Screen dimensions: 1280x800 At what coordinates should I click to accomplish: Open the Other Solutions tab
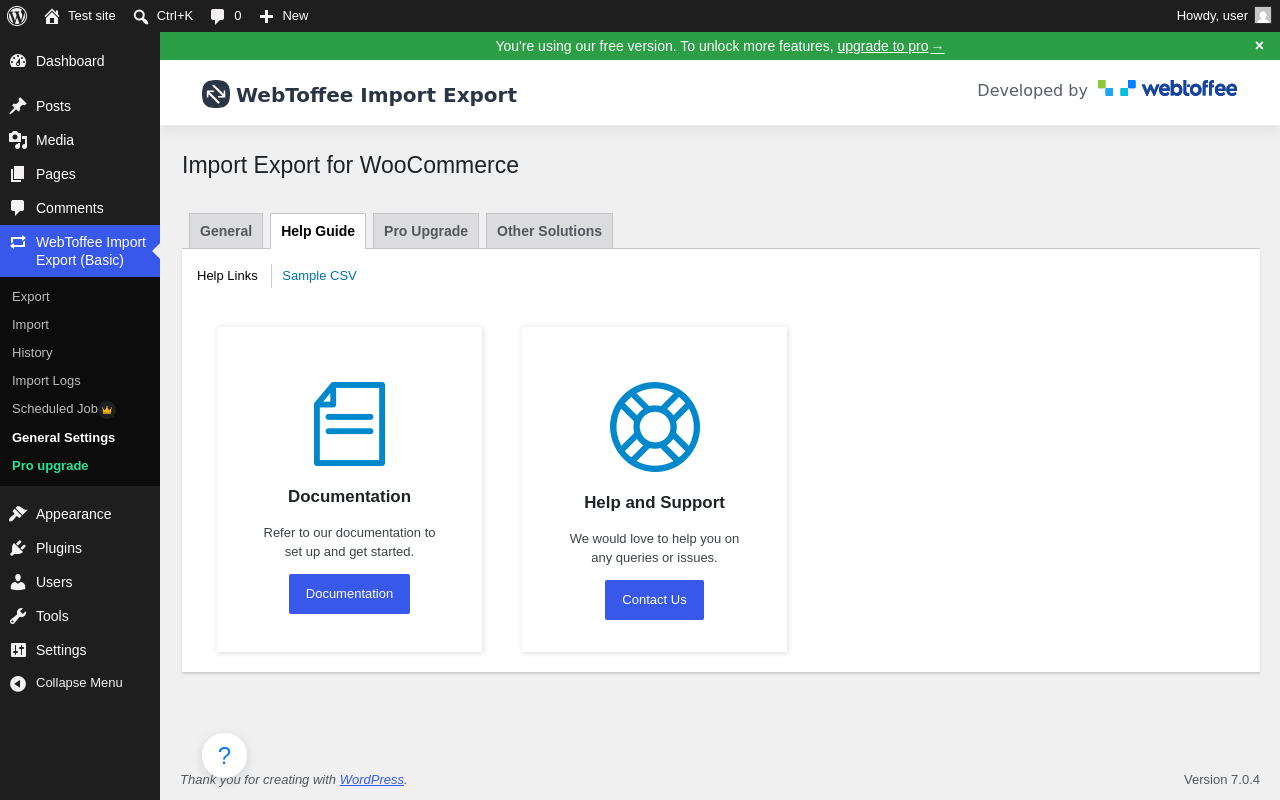549,231
